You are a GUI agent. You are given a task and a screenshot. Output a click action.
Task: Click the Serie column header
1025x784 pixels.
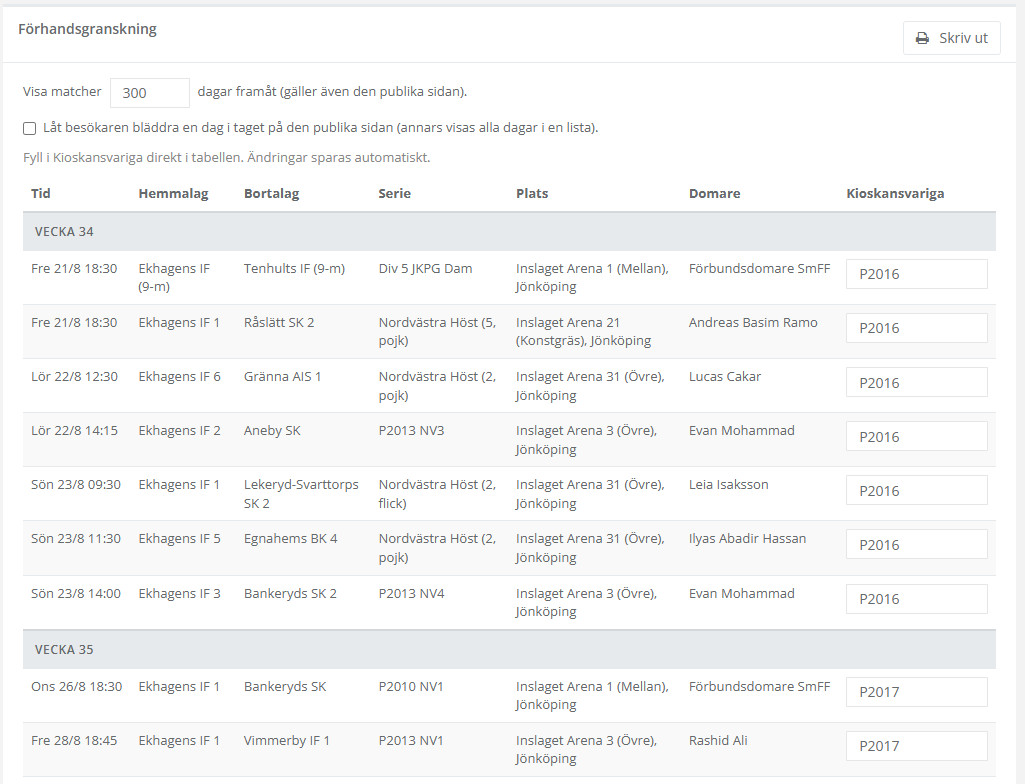coord(394,194)
